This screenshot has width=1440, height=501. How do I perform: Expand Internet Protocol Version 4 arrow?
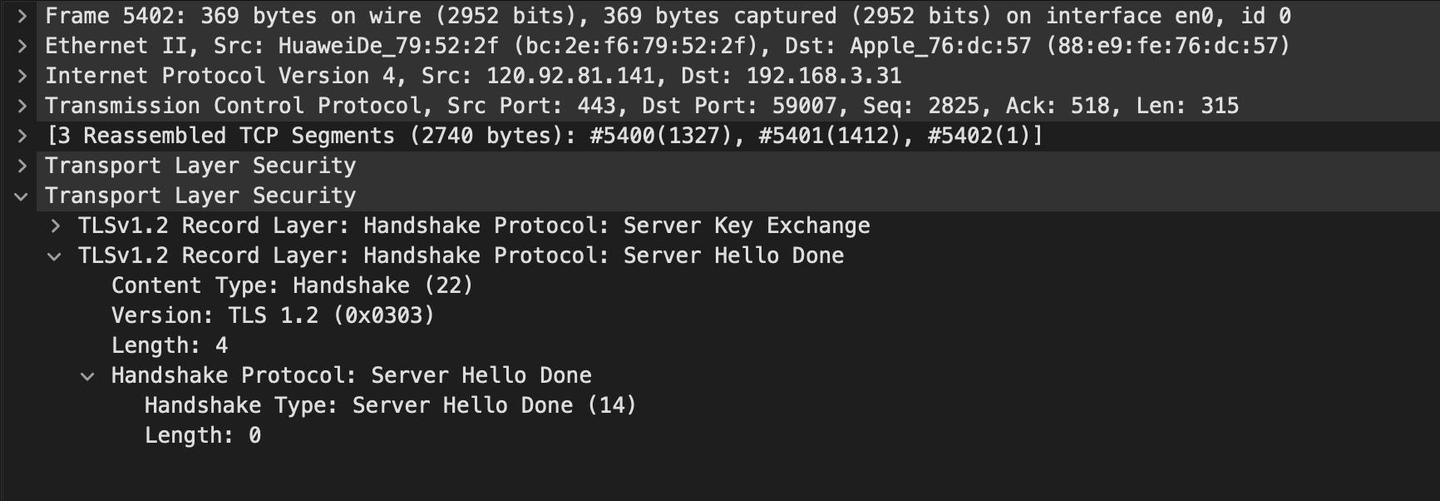point(22,76)
